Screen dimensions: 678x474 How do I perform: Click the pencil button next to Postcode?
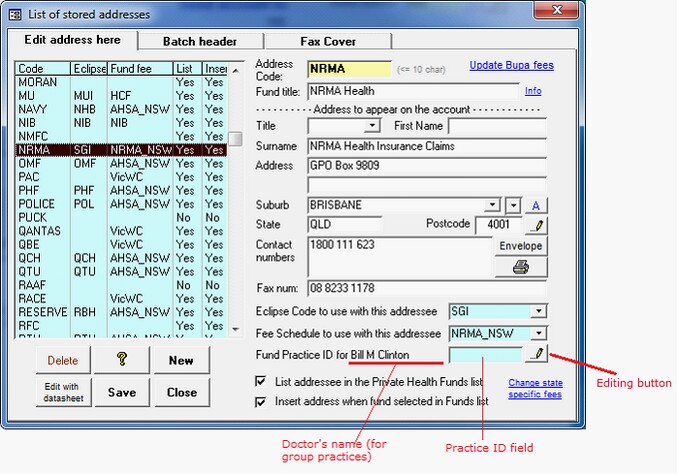[x=537, y=225]
